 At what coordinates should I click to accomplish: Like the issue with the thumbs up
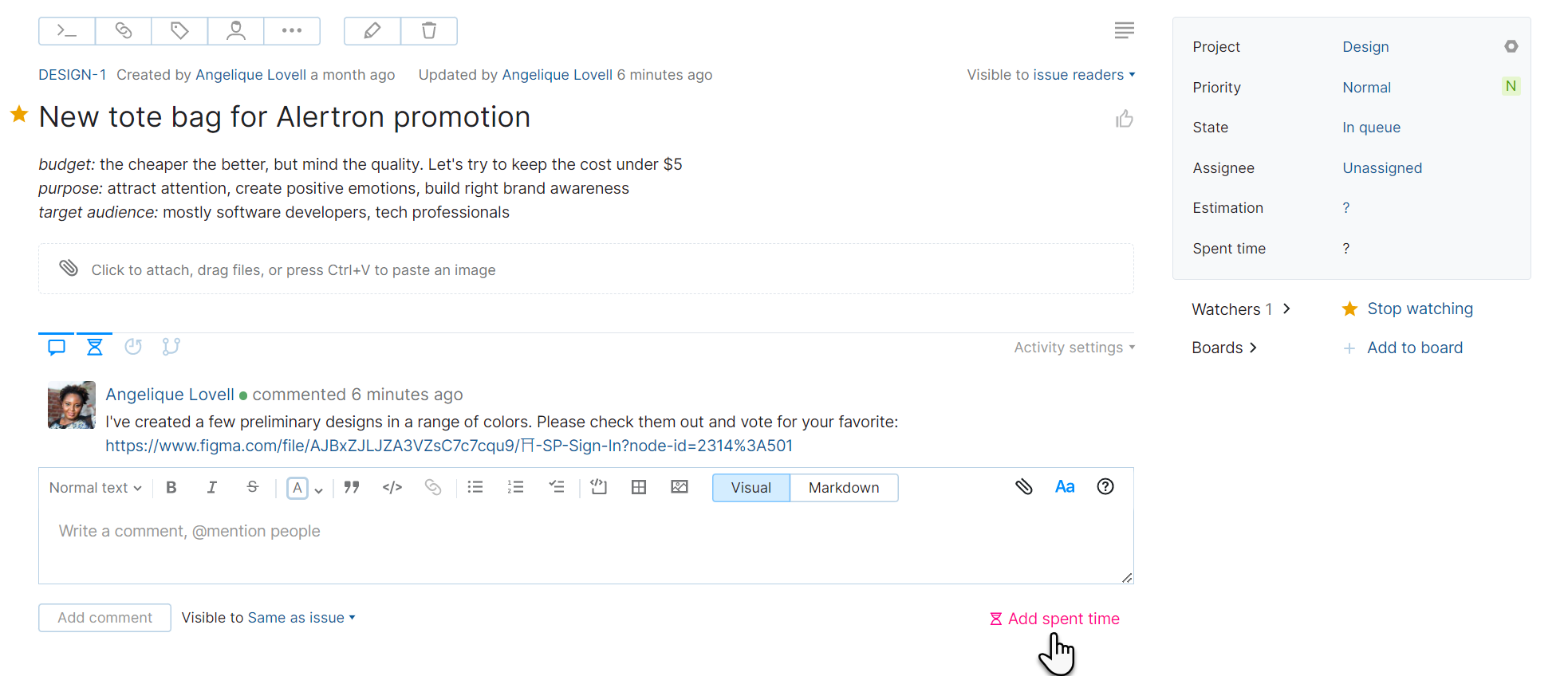pyautogui.click(x=1124, y=118)
